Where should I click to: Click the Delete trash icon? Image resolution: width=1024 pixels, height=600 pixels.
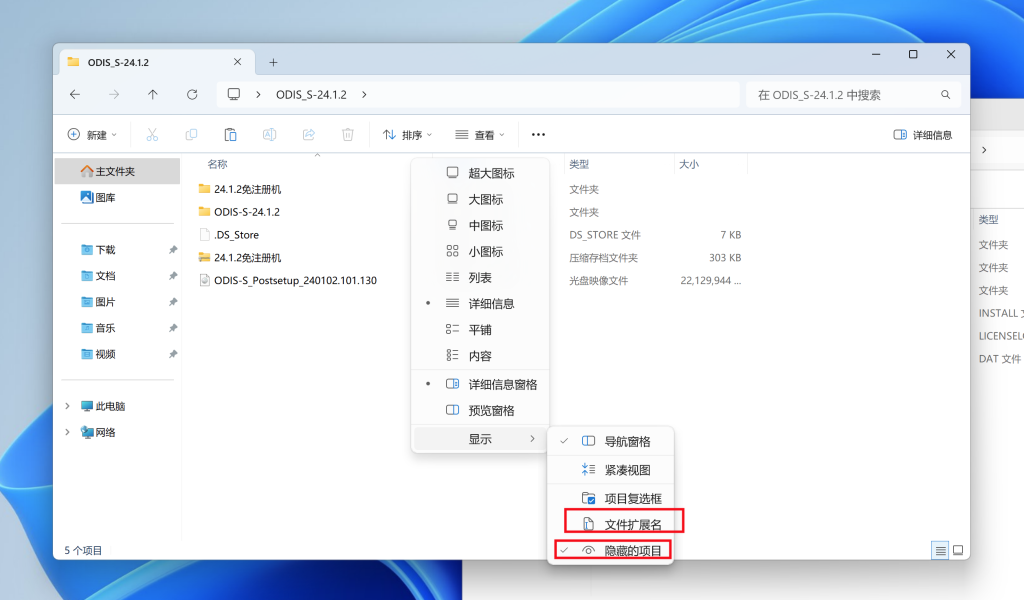(x=348, y=134)
